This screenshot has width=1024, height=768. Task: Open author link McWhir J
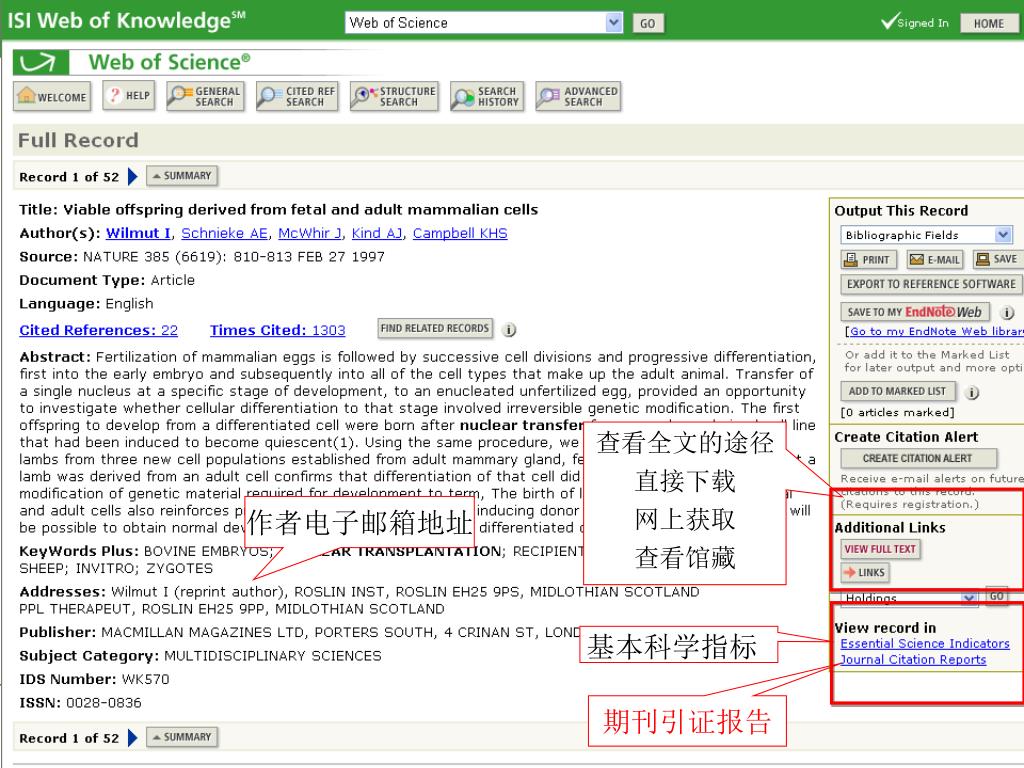310,233
